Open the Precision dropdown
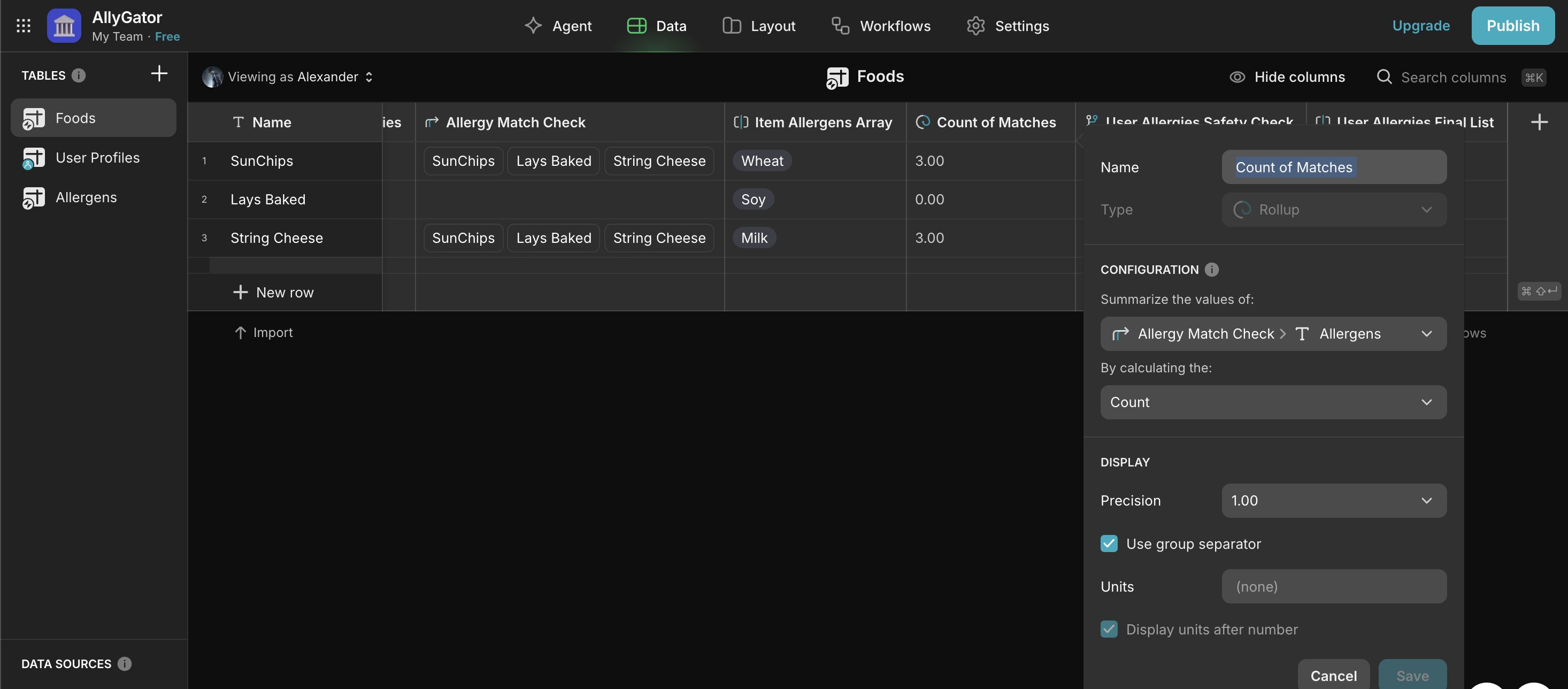The image size is (1568, 689). coord(1334,500)
